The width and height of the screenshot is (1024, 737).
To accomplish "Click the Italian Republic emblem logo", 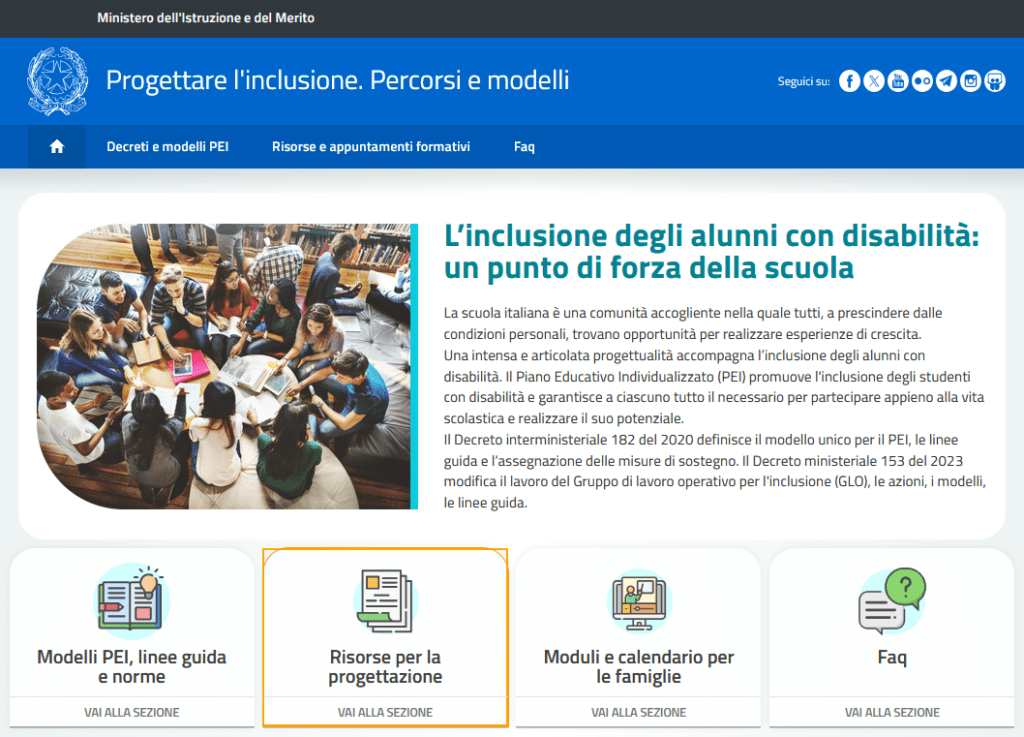I will coord(57,81).
